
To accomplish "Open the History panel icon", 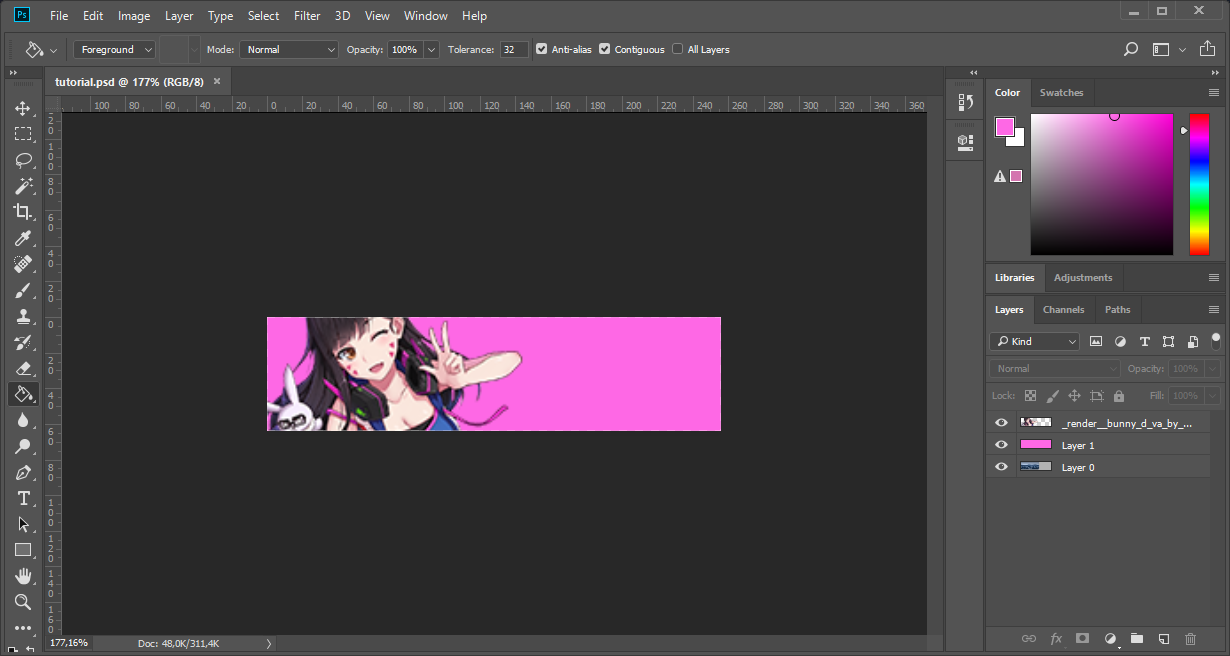I will pyautogui.click(x=965, y=102).
